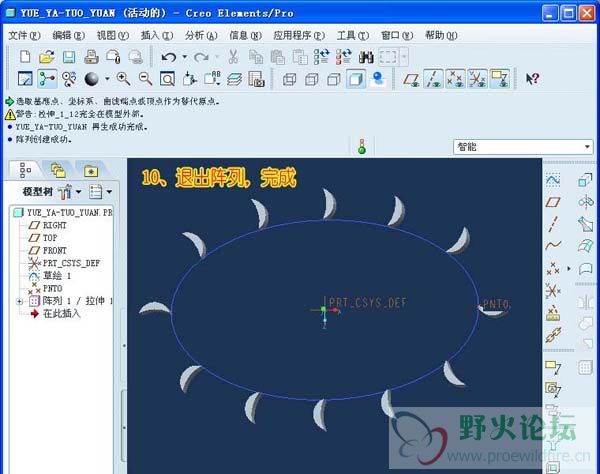Save the model with diskette icon
The height and width of the screenshot is (474, 600).
point(68,57)
